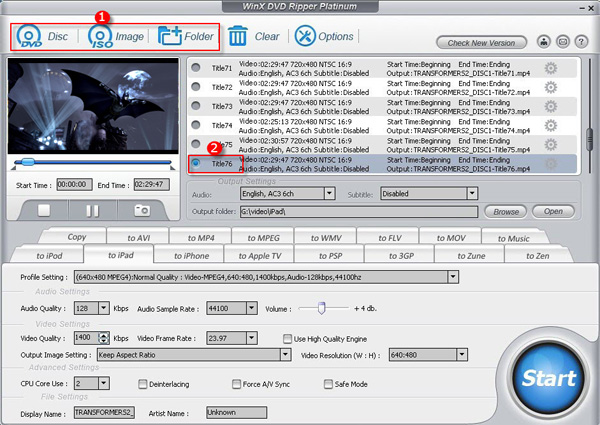Switch to the to Apple TV tab

point(260,256)
